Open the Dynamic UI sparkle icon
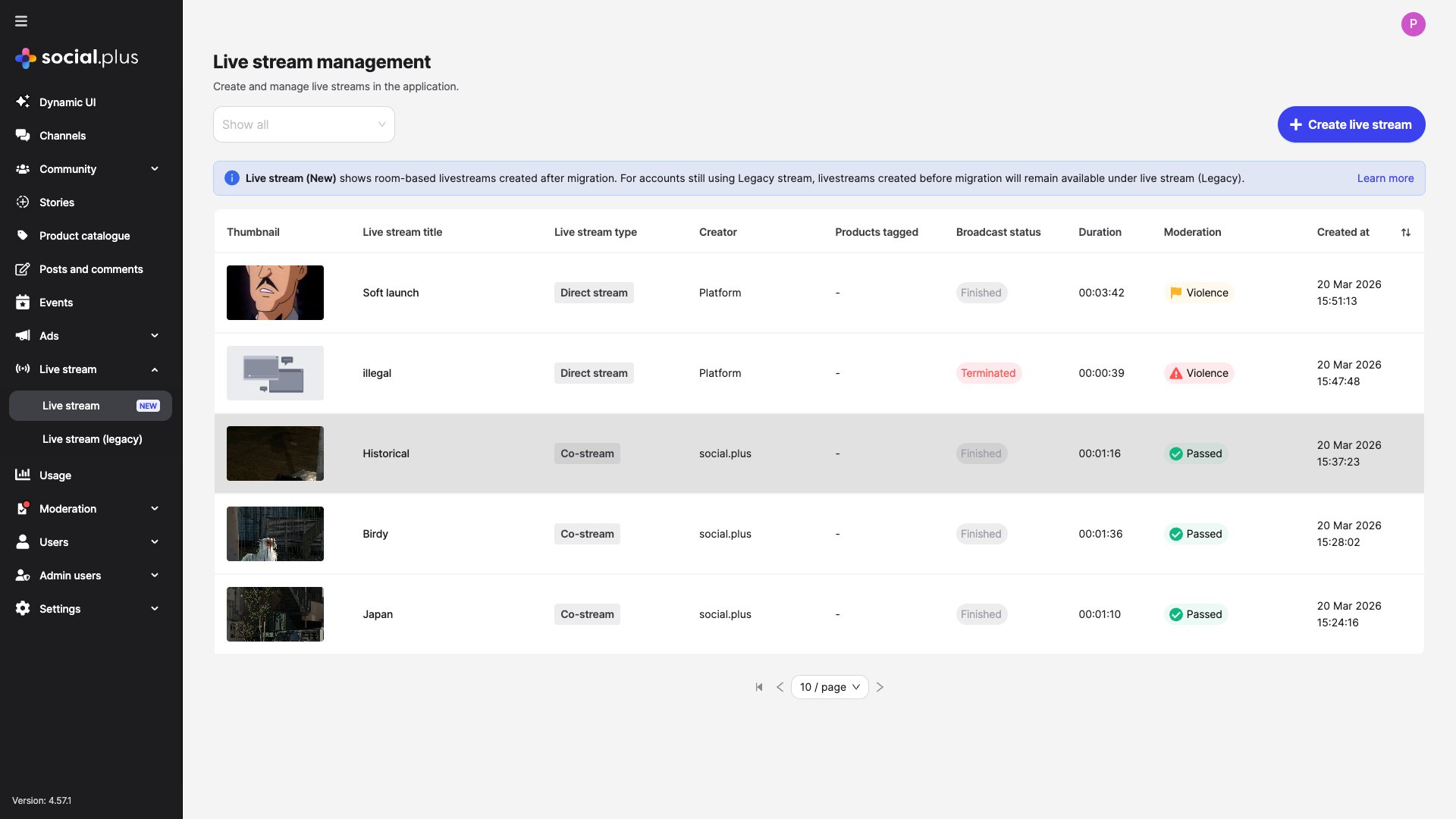1456x819 pixels. pos(23,102)
